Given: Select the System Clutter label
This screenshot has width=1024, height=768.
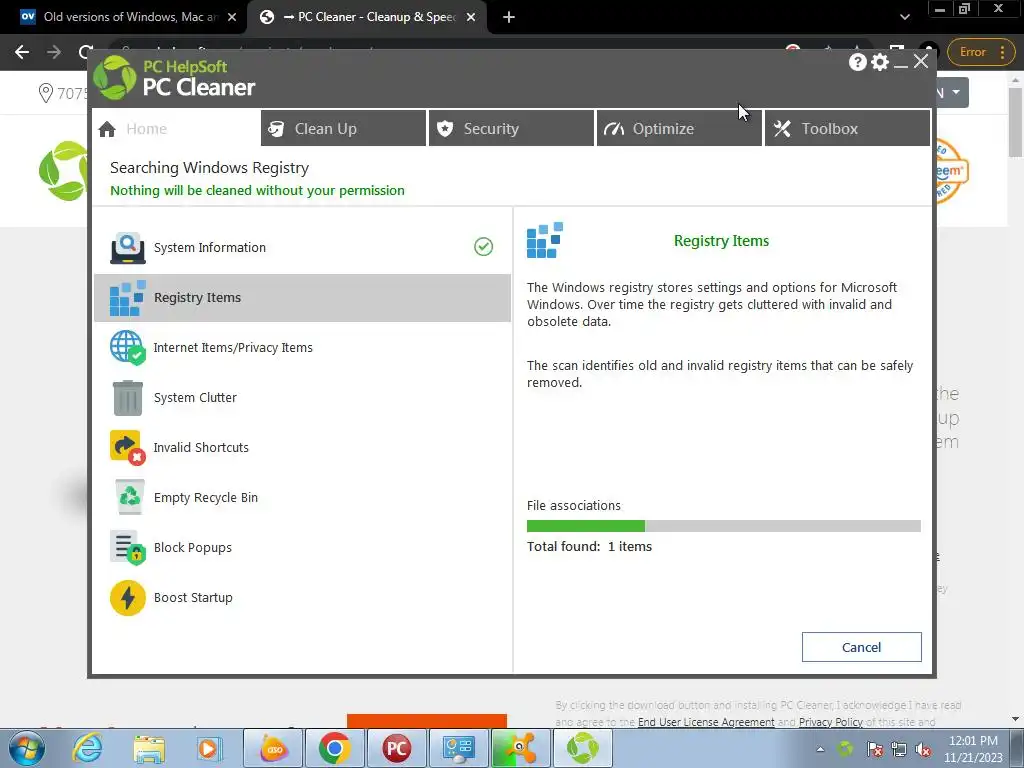Looking at the screenshot, I should [x=195, y=398].
